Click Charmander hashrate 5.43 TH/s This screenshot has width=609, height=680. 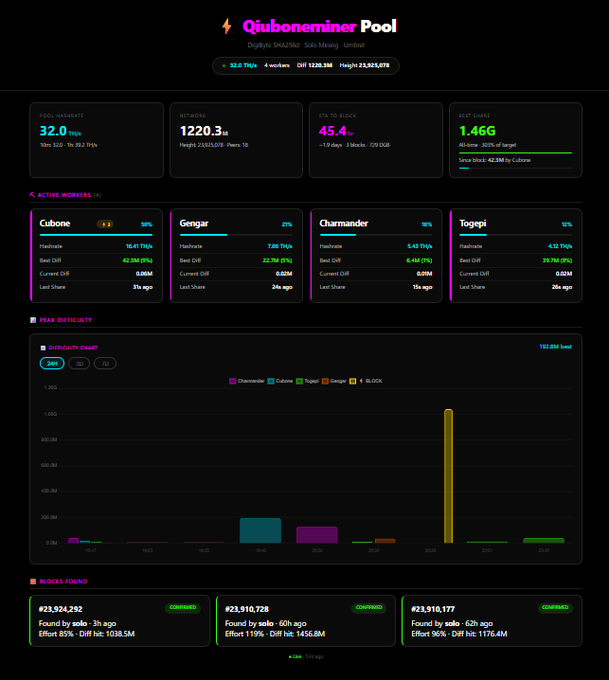(x=419, y=246)
